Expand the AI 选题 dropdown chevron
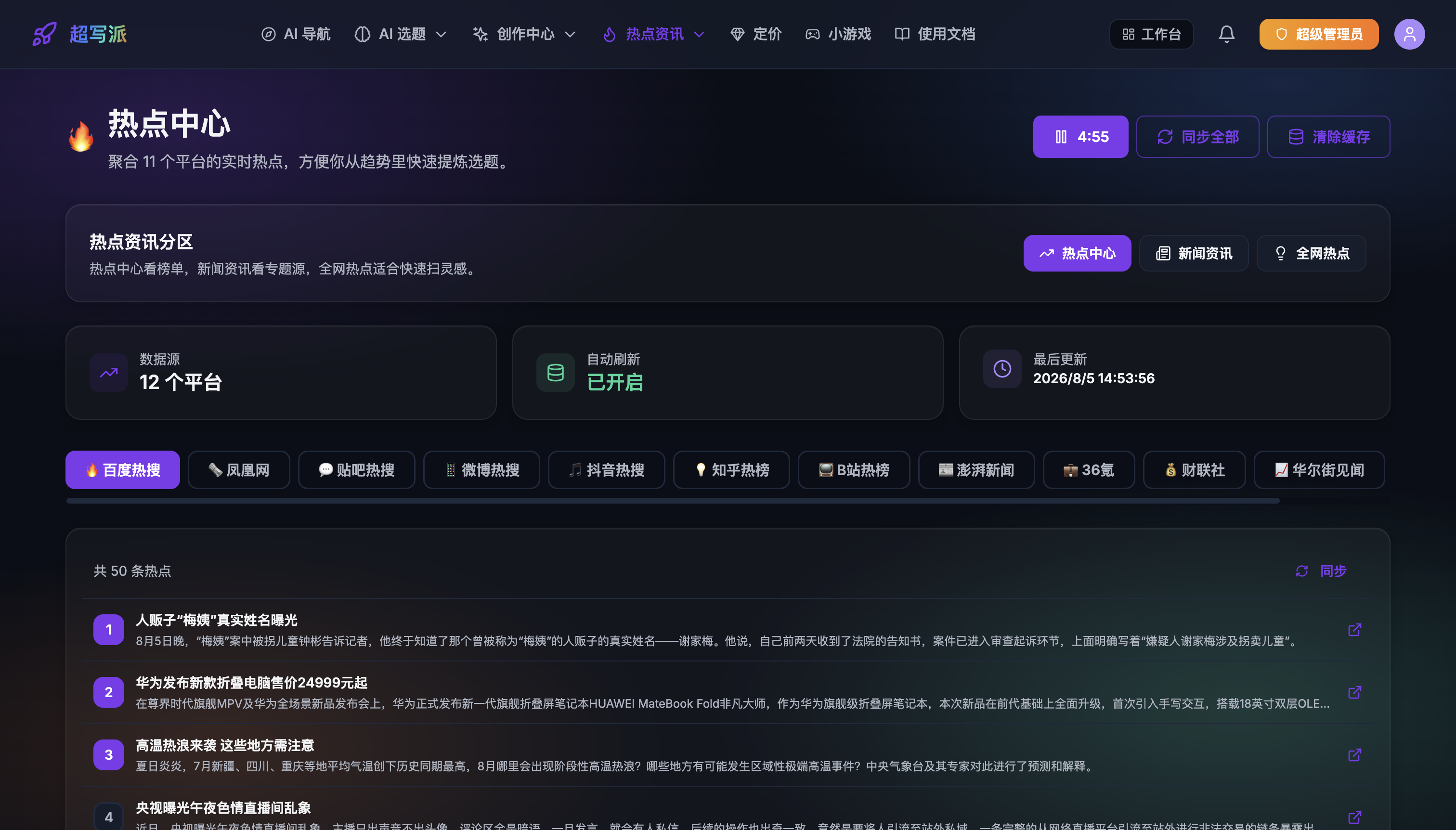This screenshot has height=830, width=1456. 441,34
